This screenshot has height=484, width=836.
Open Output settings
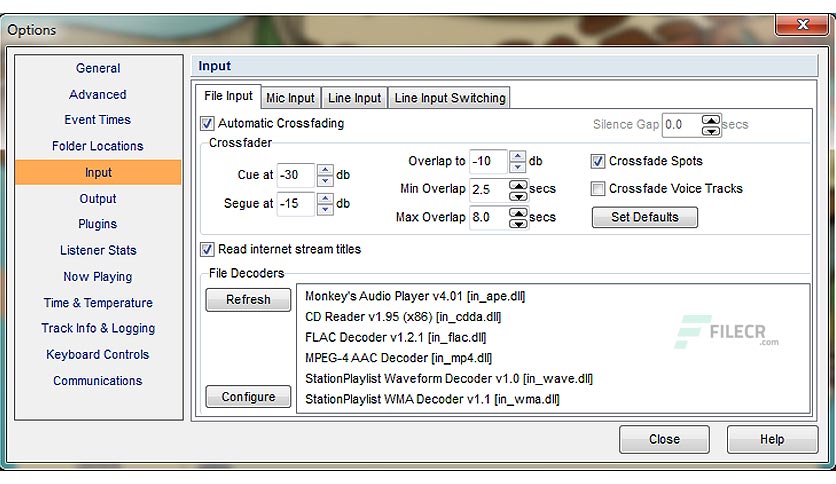(98, 199)
